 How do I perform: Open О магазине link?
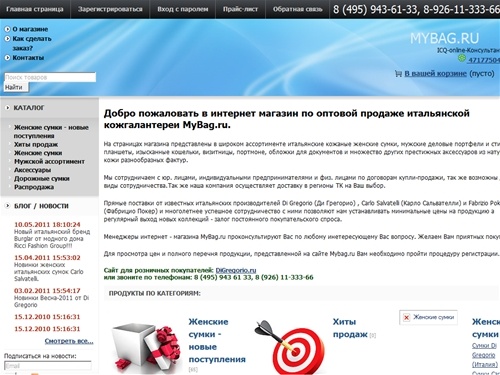(30, 29)
